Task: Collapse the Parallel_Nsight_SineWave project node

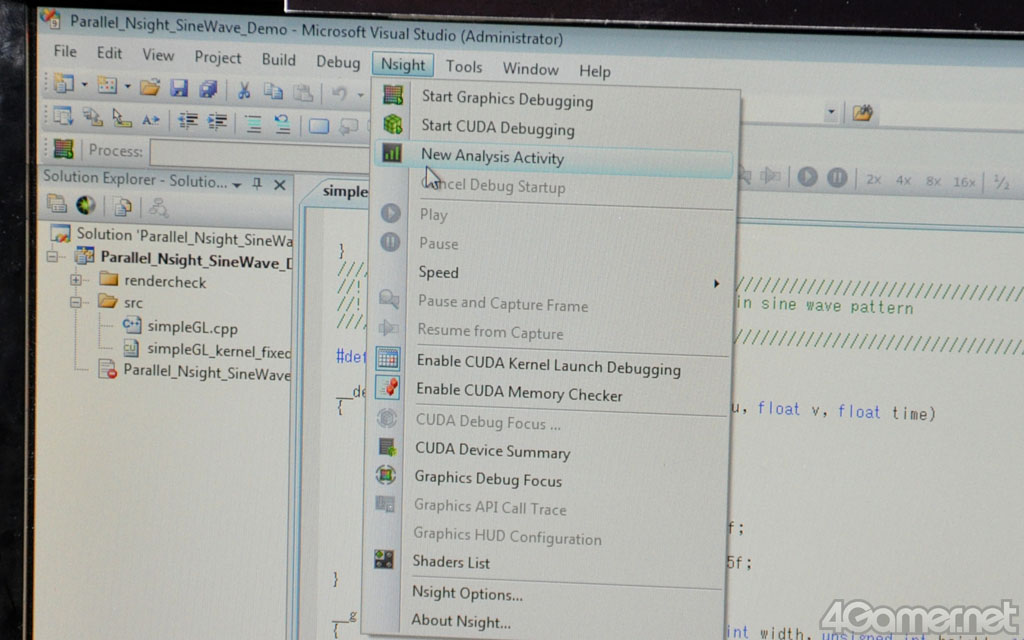Action: pos(52,257)
